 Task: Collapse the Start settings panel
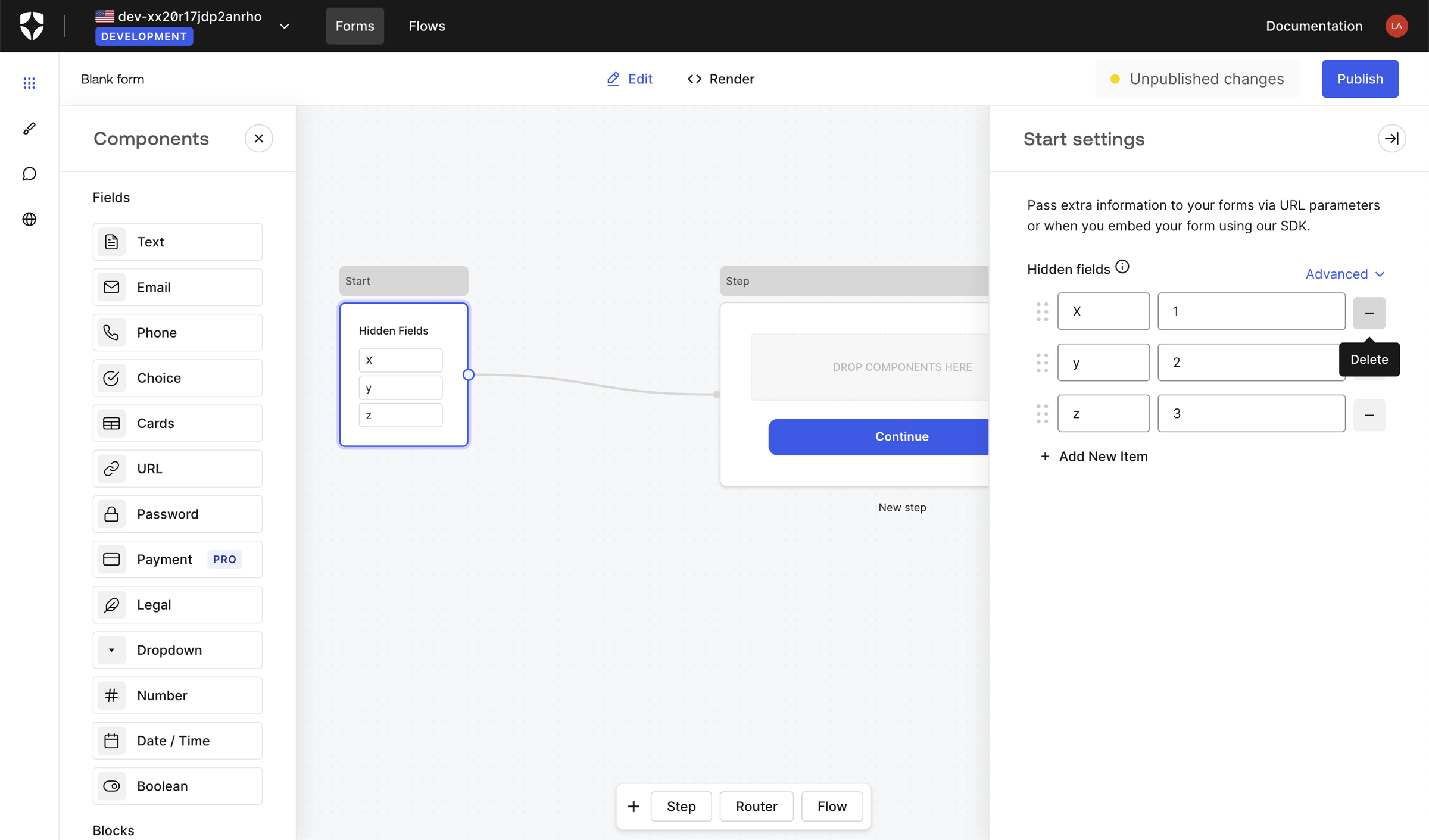(x=1391, y=139)
